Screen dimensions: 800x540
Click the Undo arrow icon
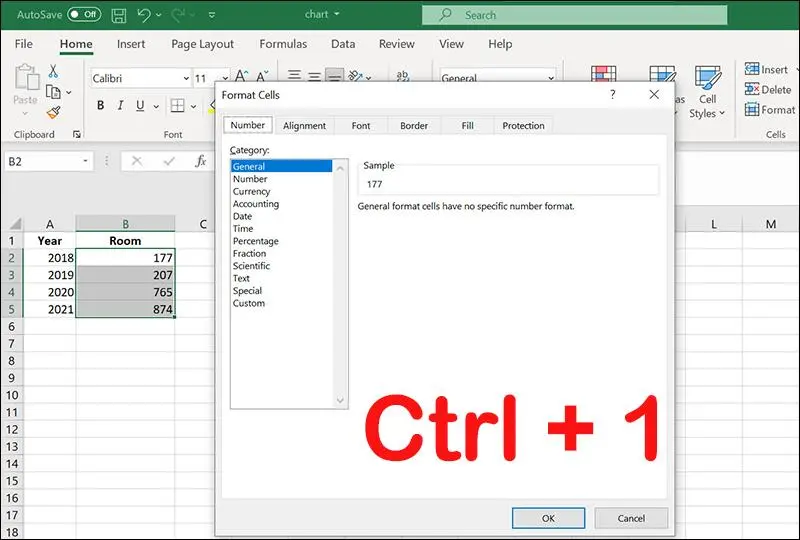pos(144,15)
